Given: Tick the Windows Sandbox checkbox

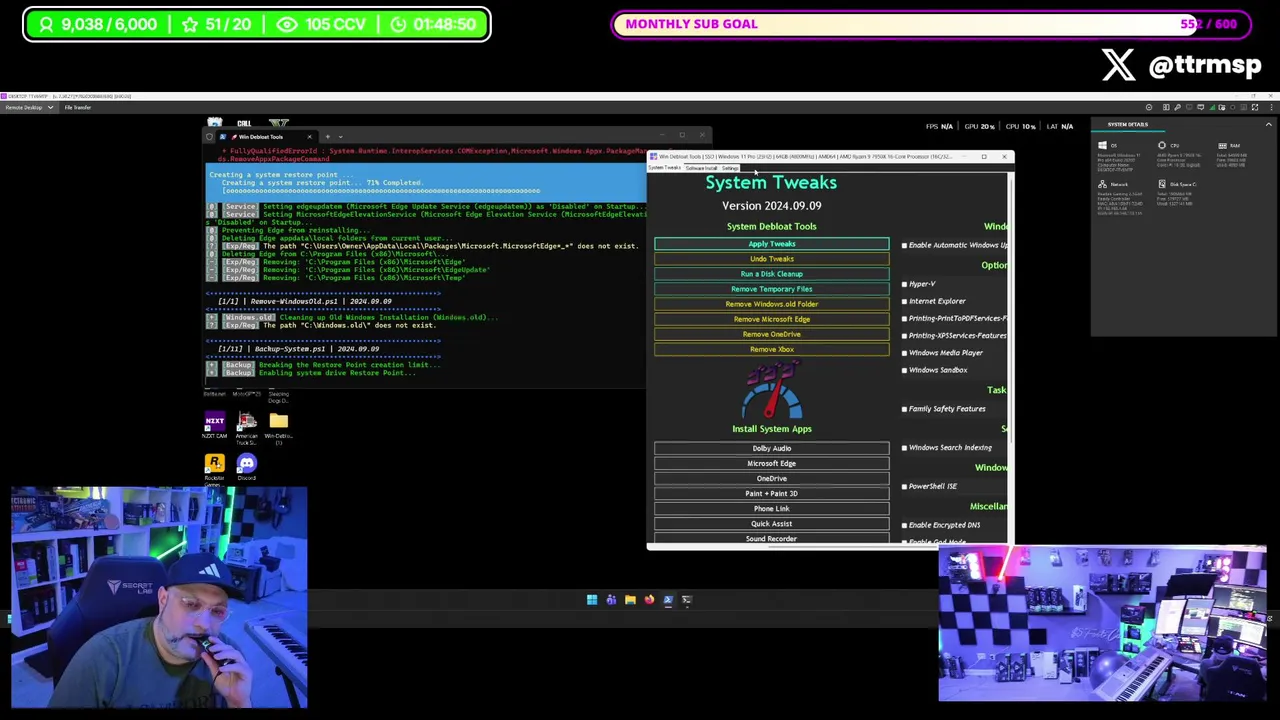Looking at the screenshot, I should click(904, 370).
